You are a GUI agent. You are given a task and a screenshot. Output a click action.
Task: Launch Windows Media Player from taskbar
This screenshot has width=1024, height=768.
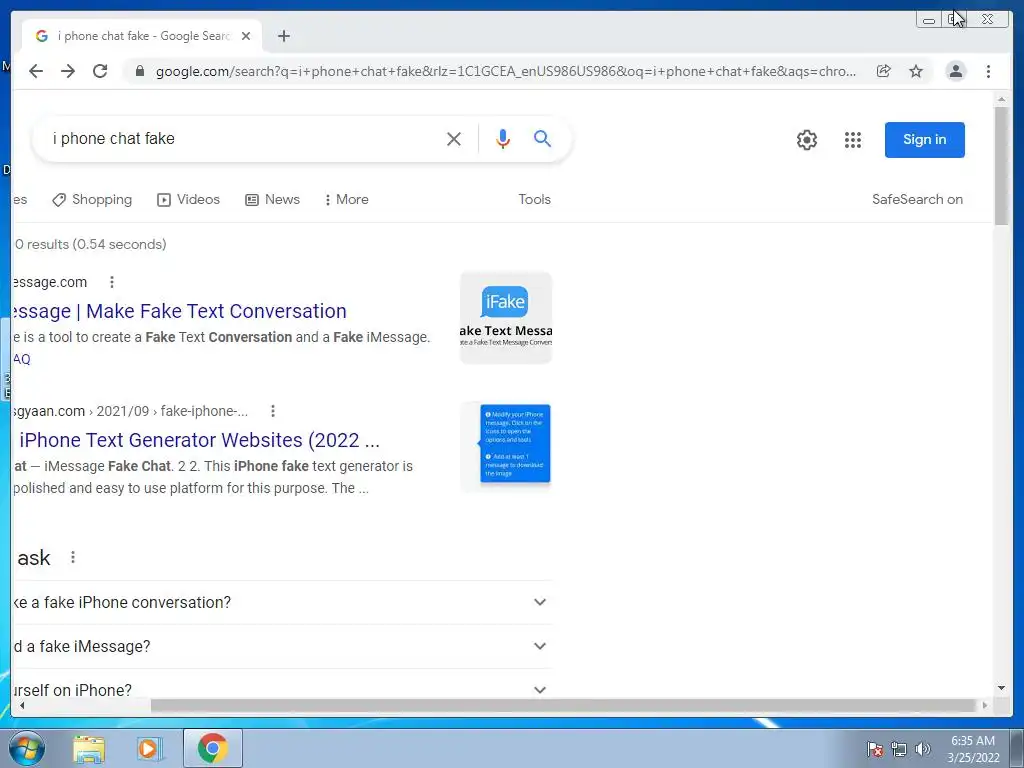point(149,748)
